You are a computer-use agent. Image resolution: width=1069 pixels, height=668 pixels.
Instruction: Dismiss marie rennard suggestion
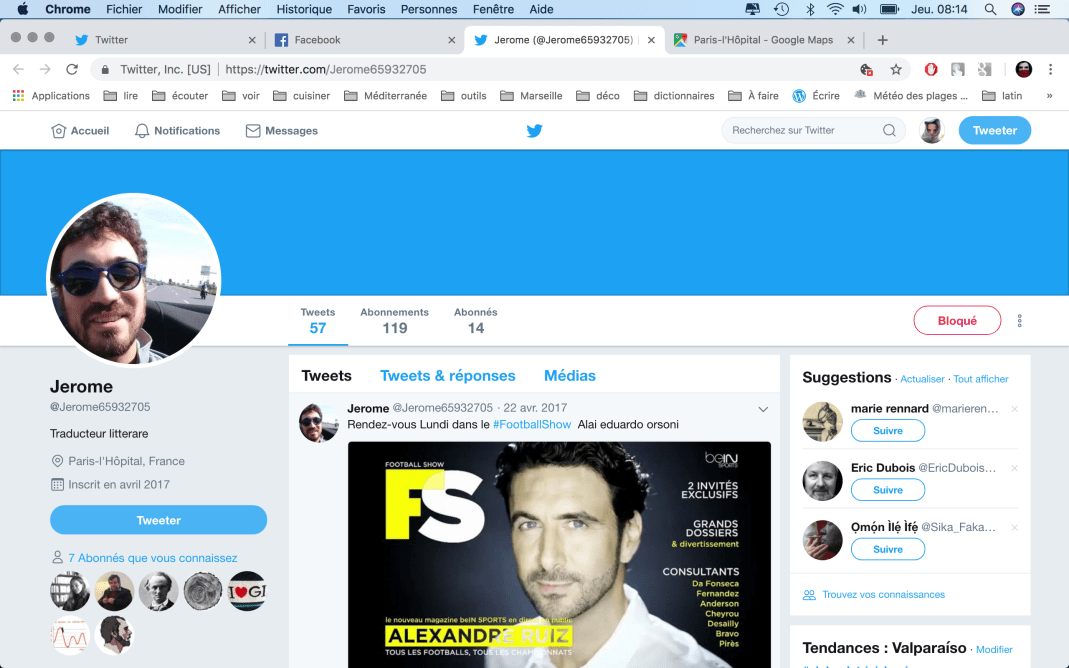click(1014, 409)
